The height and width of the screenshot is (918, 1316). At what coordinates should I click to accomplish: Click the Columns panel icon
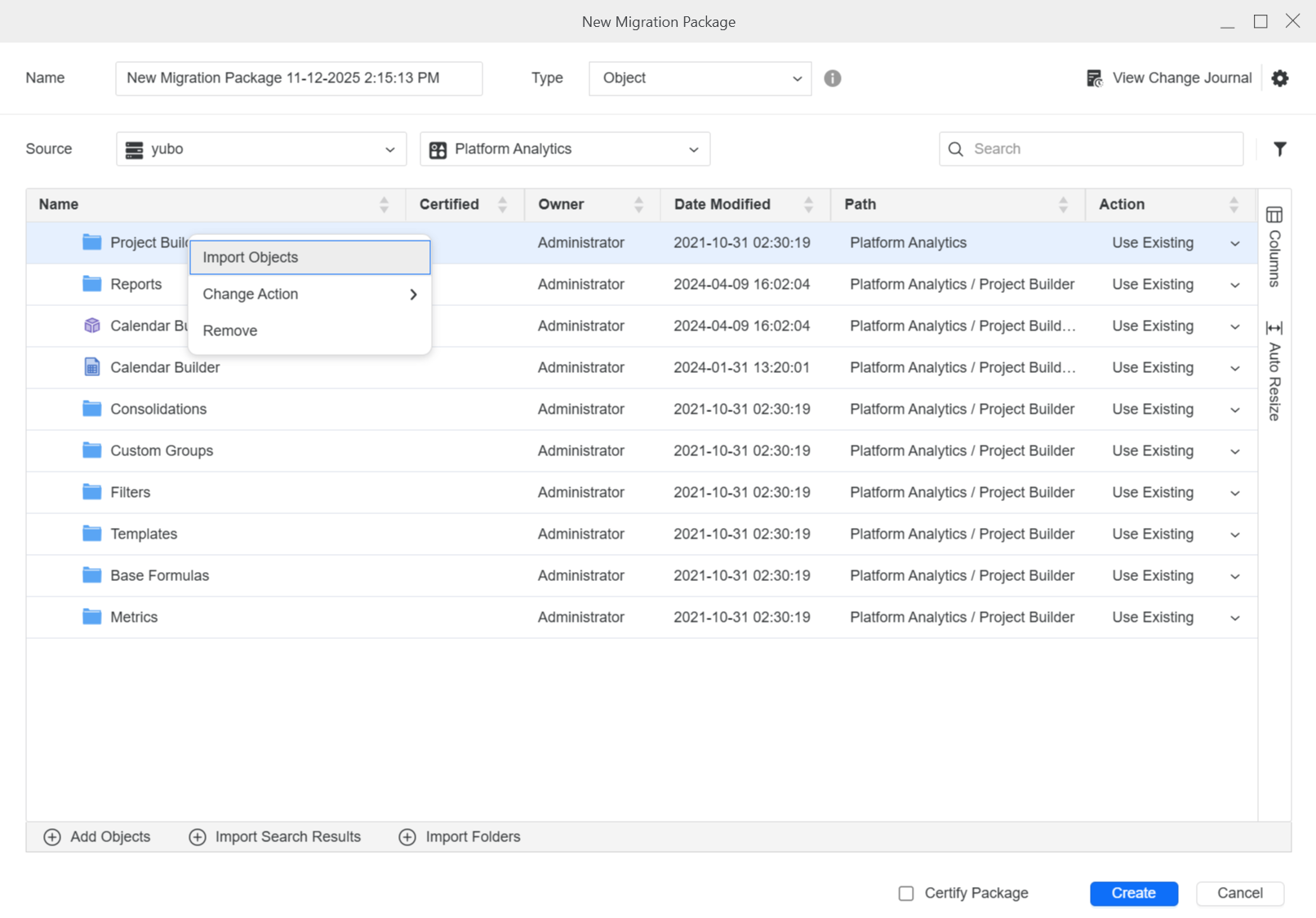(1274, 215)
